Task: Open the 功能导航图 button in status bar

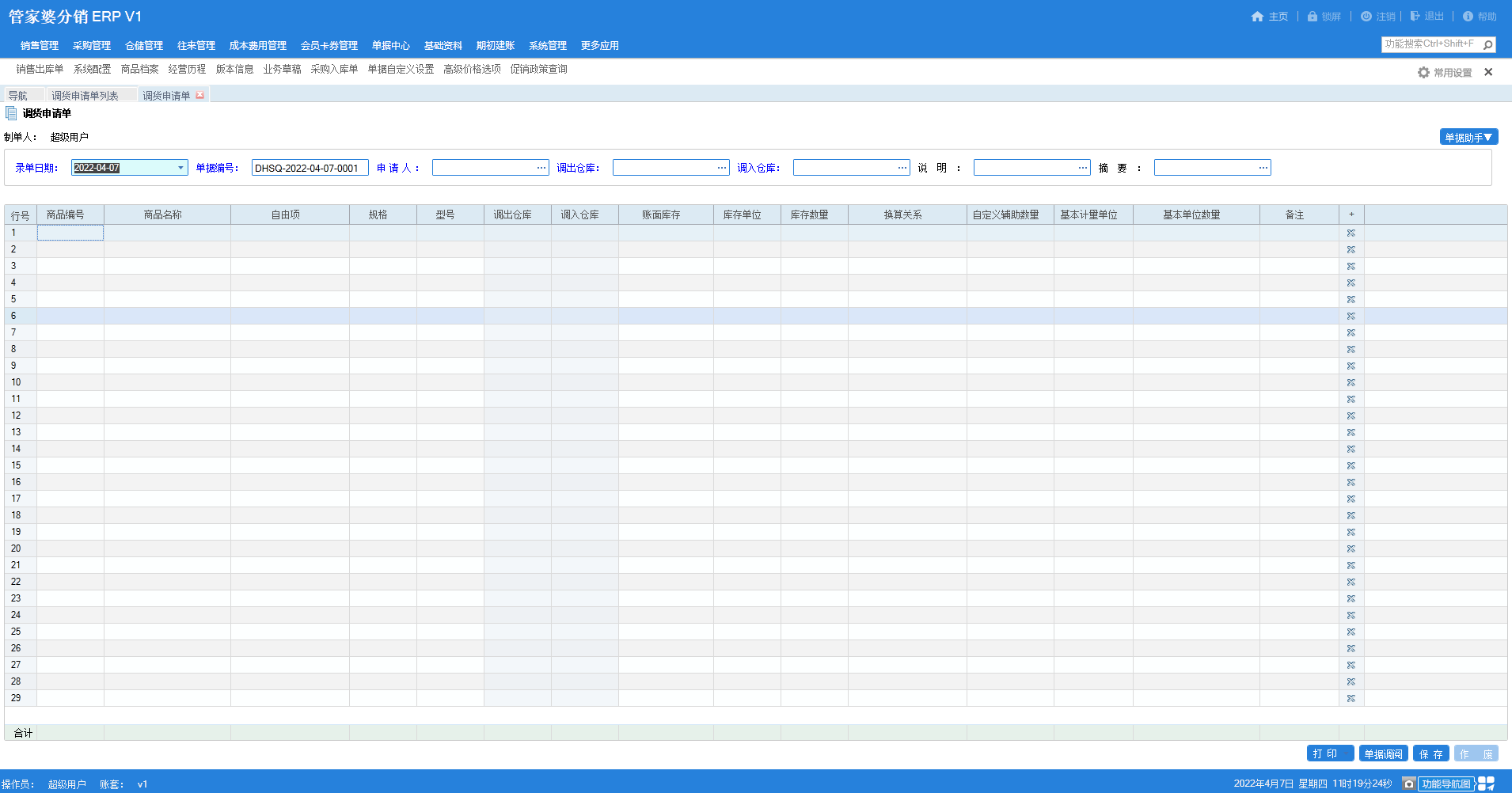Action: tap(1446, 784)
